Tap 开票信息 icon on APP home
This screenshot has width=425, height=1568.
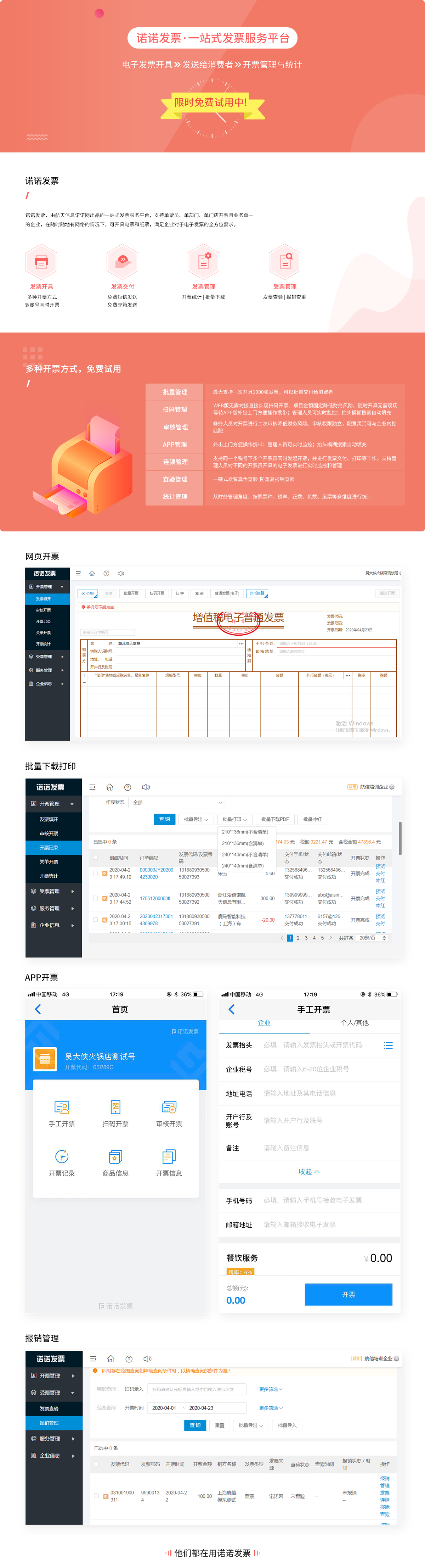click(169, 1156)
